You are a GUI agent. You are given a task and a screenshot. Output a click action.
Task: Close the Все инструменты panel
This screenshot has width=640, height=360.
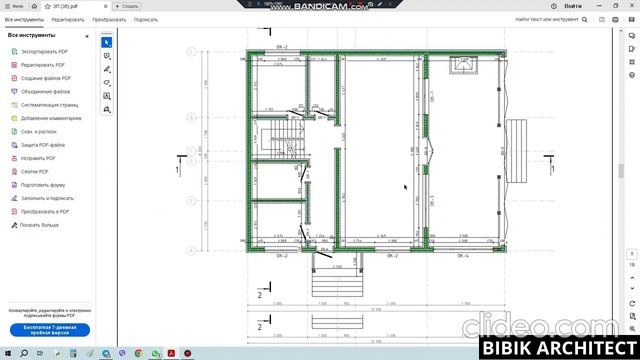pyautogui.click(x=87, y=36)
